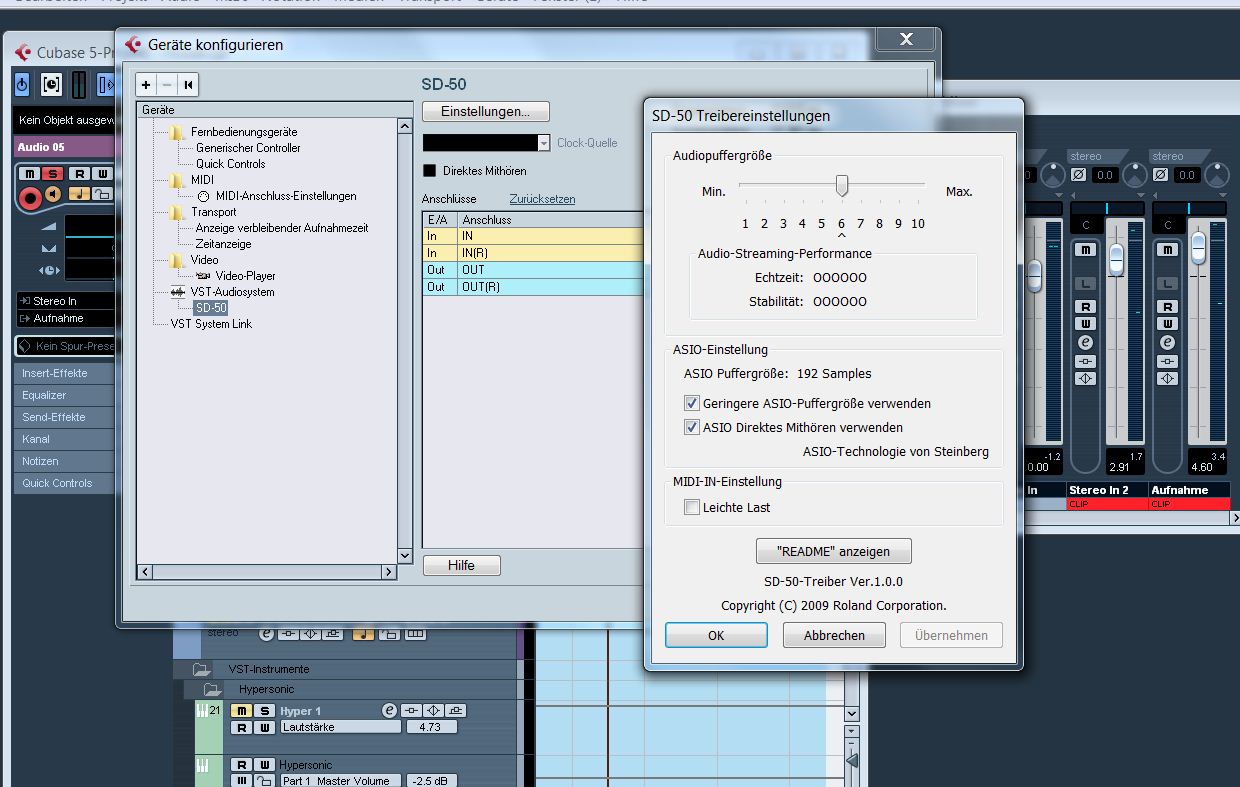
Task: Enable Read automation on Aufnahme mixer channel
Action: click(x=1167, y=307)
